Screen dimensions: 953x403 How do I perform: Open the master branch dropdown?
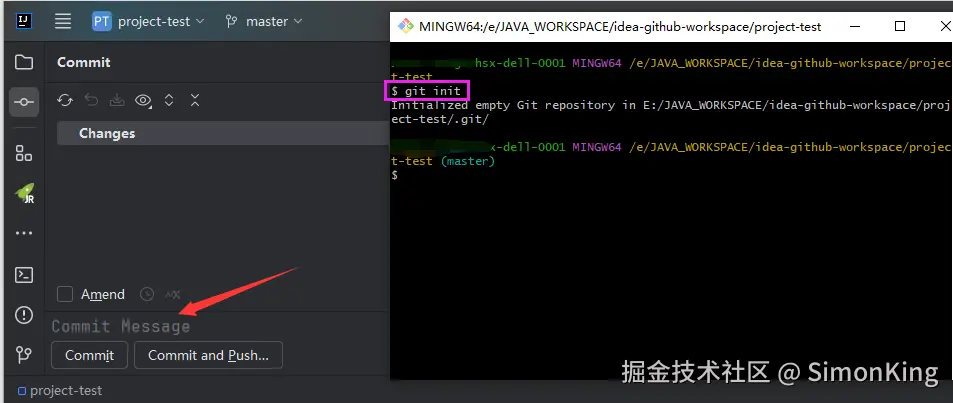[x=263, y=21]
